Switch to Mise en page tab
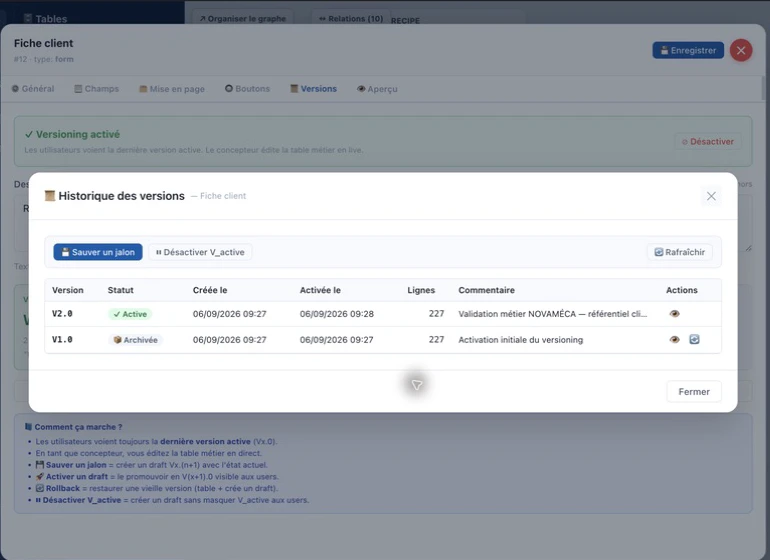Viewport: 770px width, 560px height. click(172, 89)
